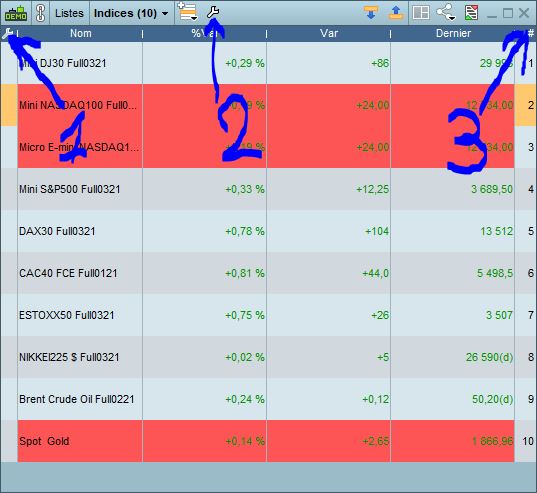Image resolution: width=537 pixels, height=493 pixels.
Task: Click the 1 866,96 last price
Action: (492, 441)
